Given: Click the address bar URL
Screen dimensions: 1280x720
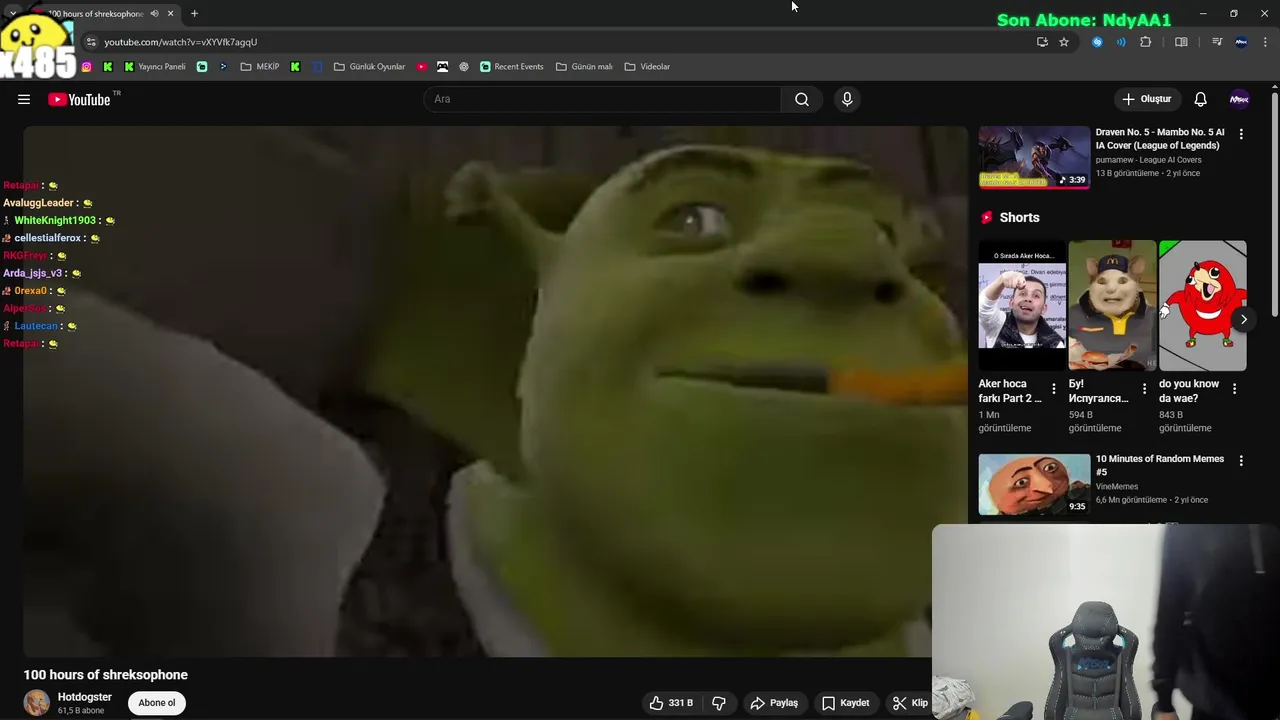Looking at the screenshot, I should point(181,42).
